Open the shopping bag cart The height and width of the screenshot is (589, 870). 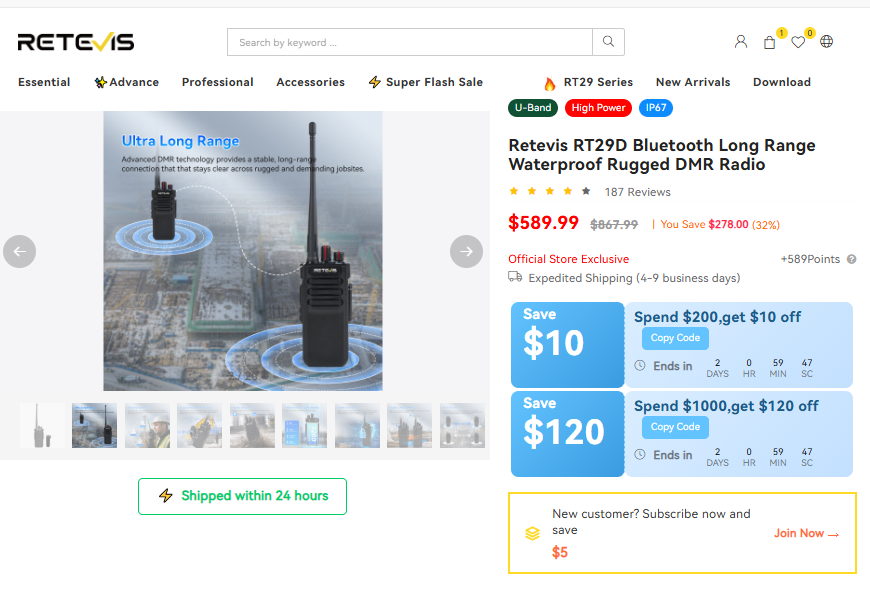tap(770, 42)
